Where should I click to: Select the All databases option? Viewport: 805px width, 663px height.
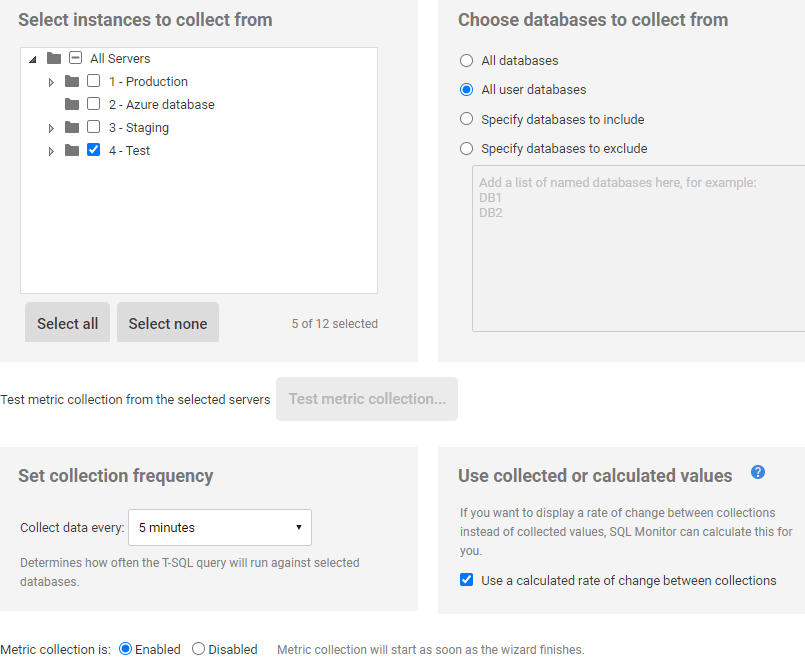click(x=466, y=60)
